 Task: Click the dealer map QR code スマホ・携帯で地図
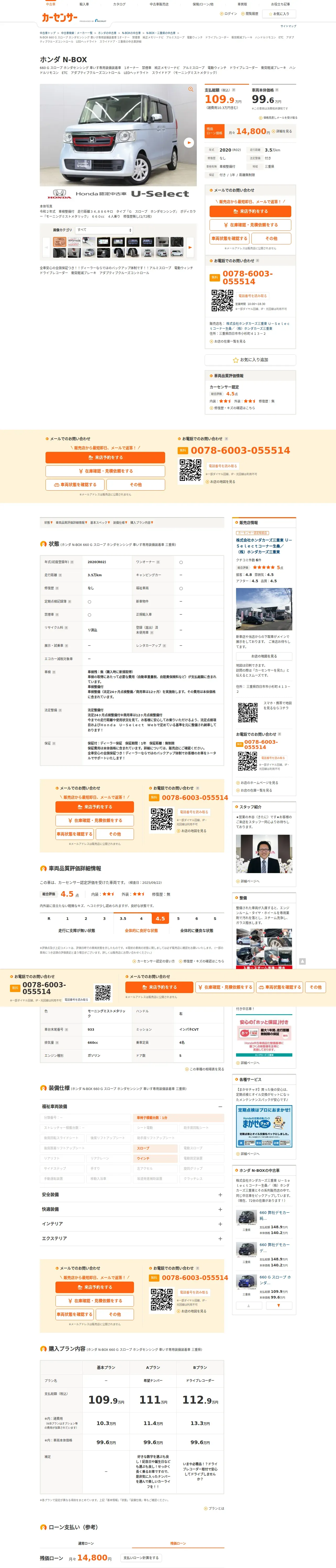point(247,712)
